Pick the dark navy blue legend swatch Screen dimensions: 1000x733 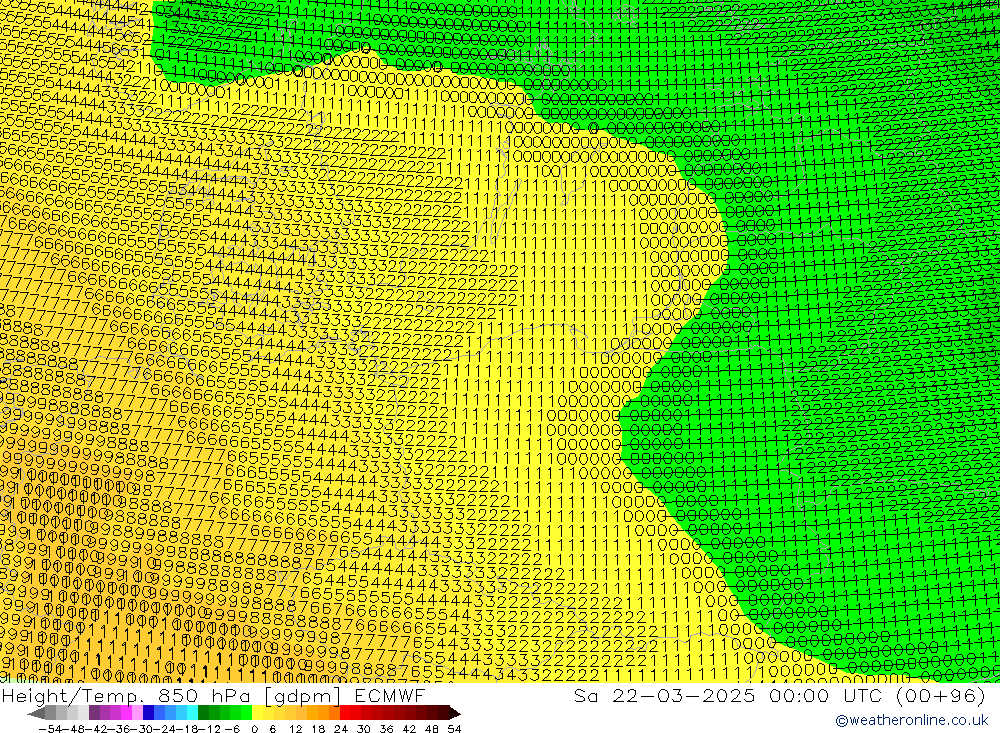[x=149, y=713]
